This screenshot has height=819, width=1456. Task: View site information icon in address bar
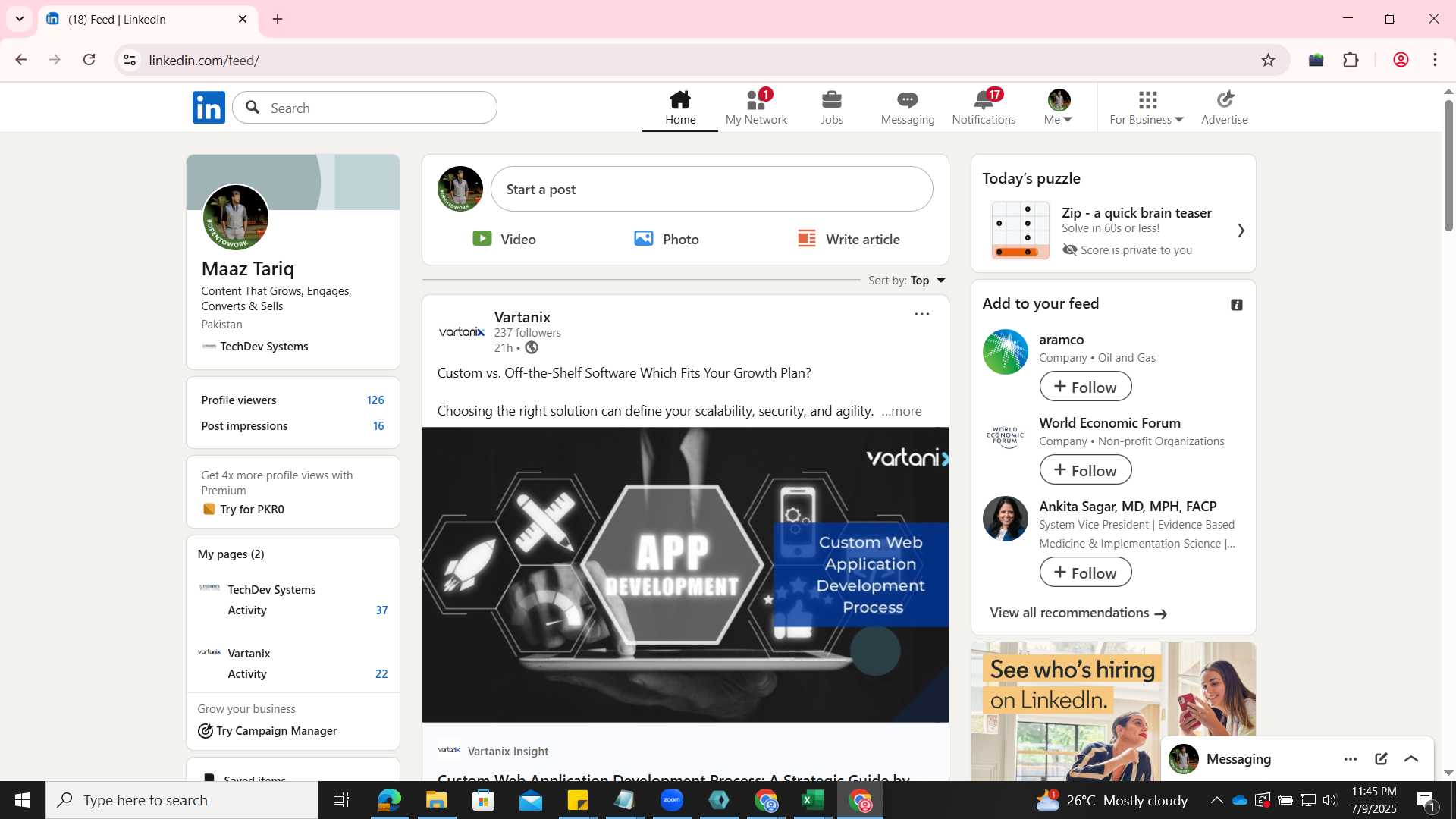tap(130, 60)
